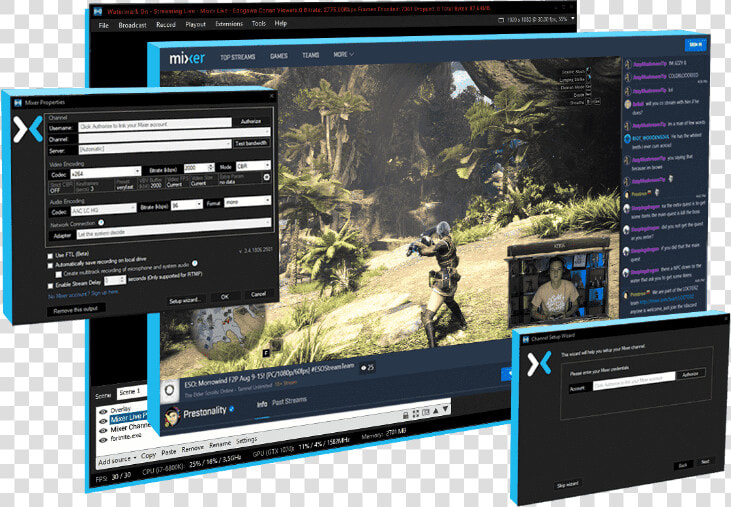Click the Scene 1 name field
Image resolution: width=731 pixels, height=507 pixels.
pyautogui.click(x=132, y=392)
